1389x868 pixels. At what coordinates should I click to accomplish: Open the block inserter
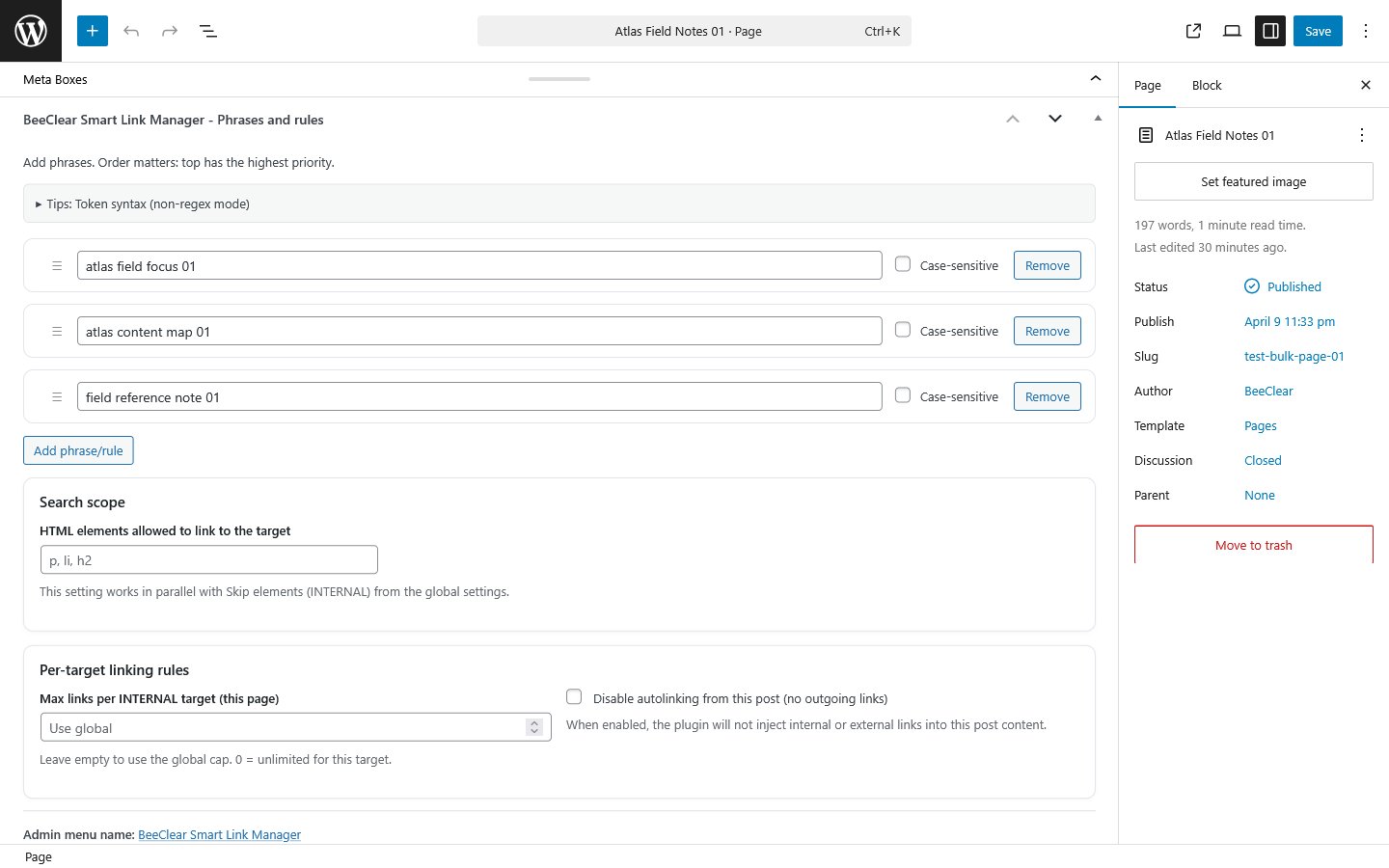click(x=92, y=30)
